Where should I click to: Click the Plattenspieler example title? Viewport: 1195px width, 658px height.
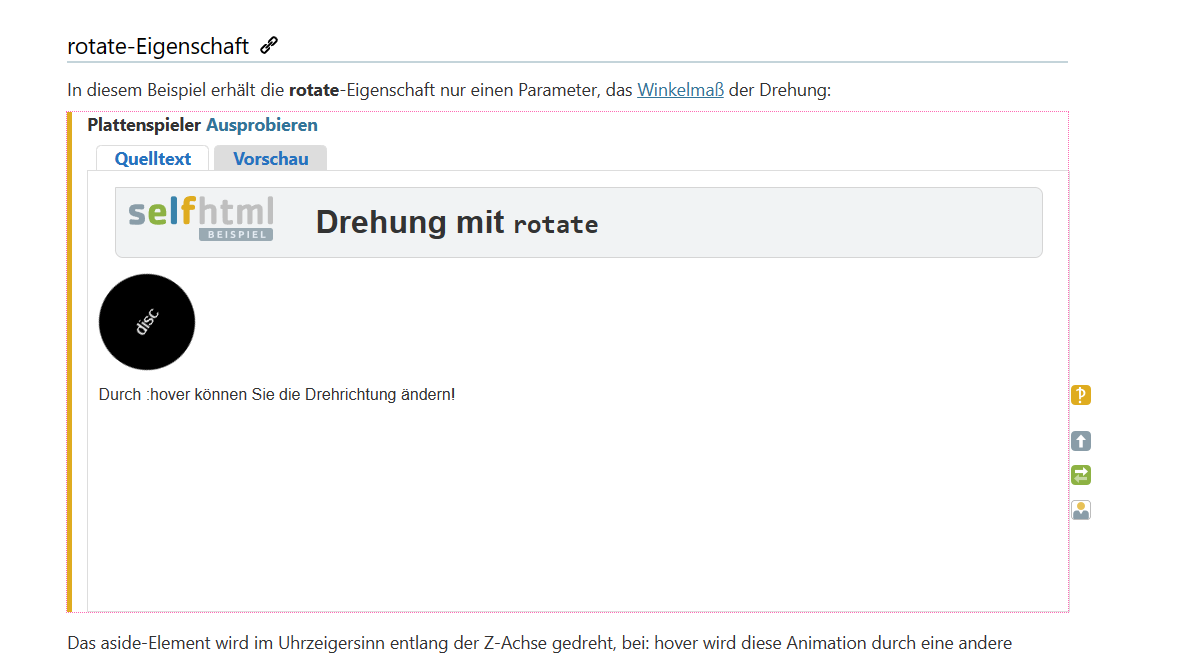tap(144, 125)
